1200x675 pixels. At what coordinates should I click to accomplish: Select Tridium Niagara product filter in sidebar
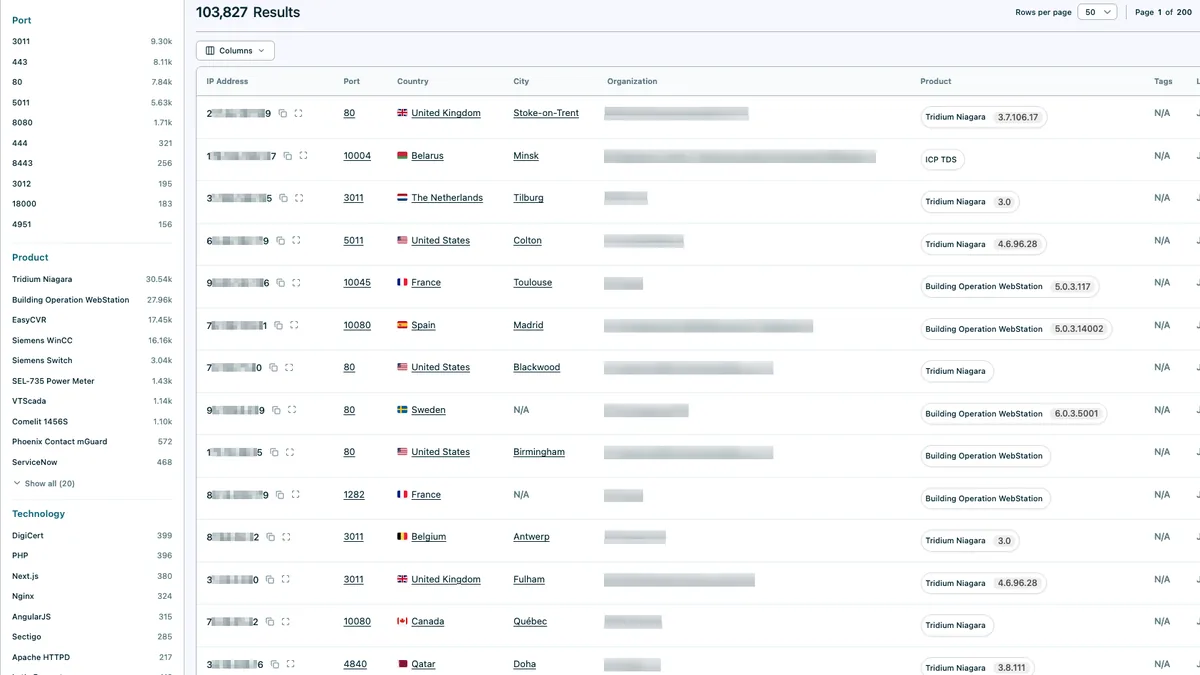(92, 280)
